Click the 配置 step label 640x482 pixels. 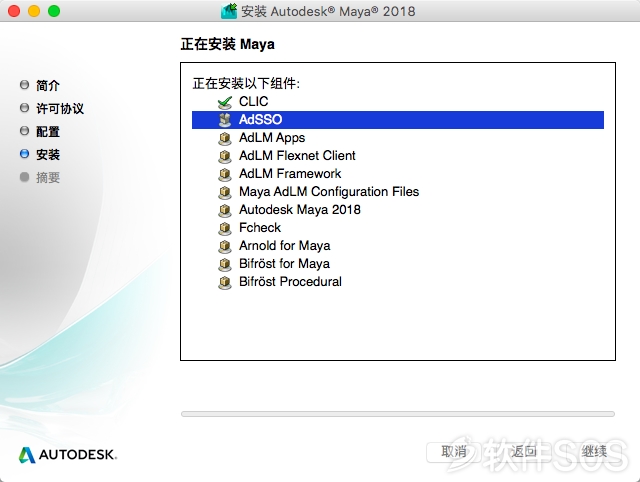click(48, 131)
